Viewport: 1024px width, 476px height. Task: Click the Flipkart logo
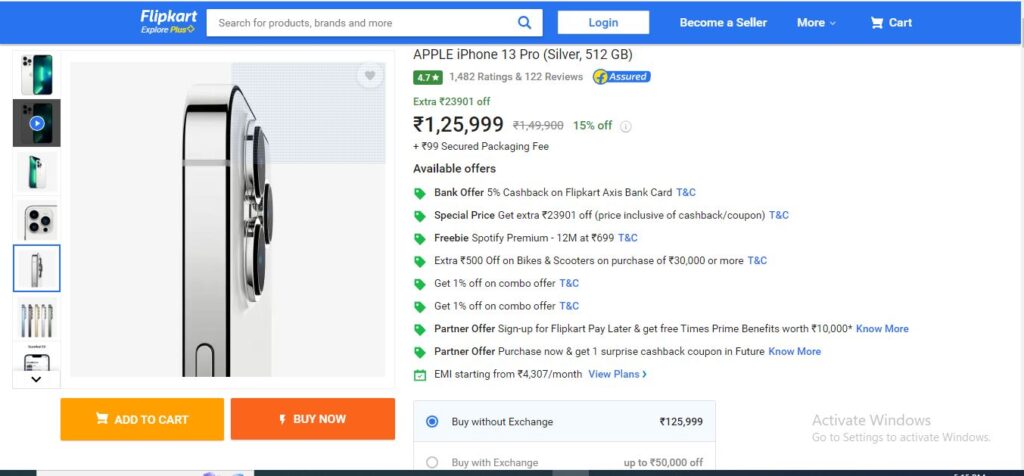[168, 22]
